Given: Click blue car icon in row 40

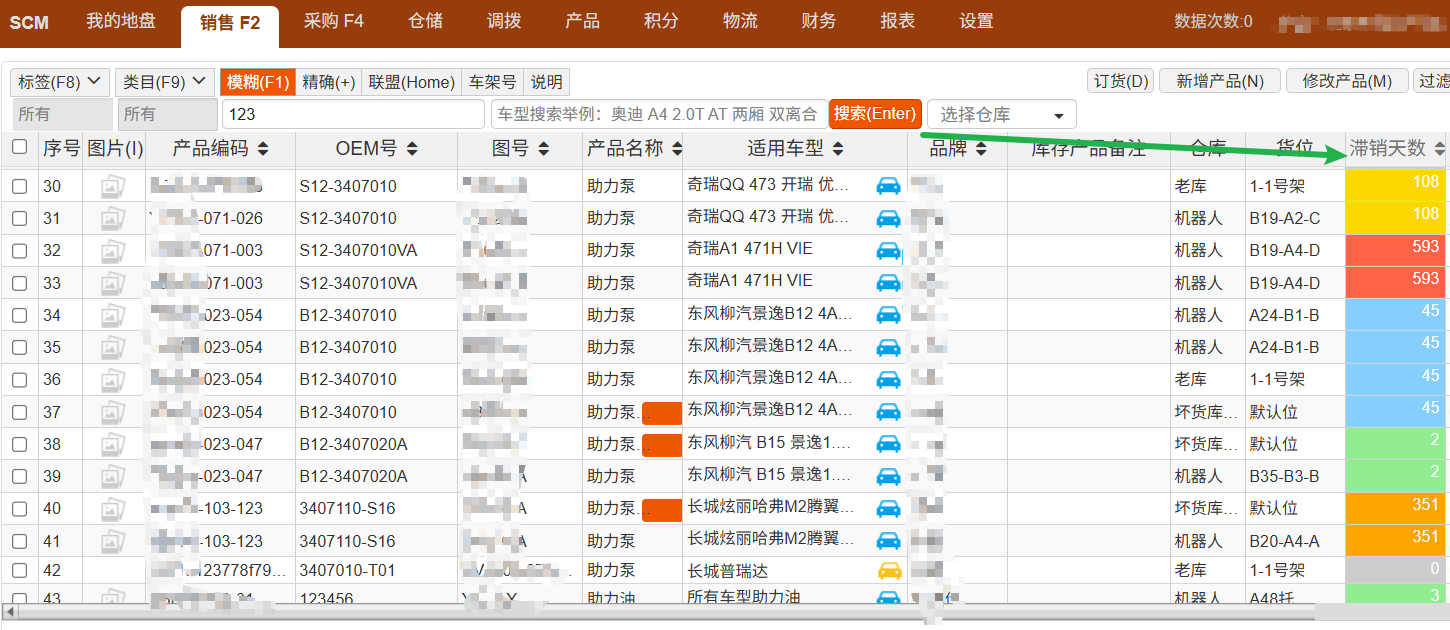Looking at the screenshot, I should pyautogui.click(x=888, y=508).
